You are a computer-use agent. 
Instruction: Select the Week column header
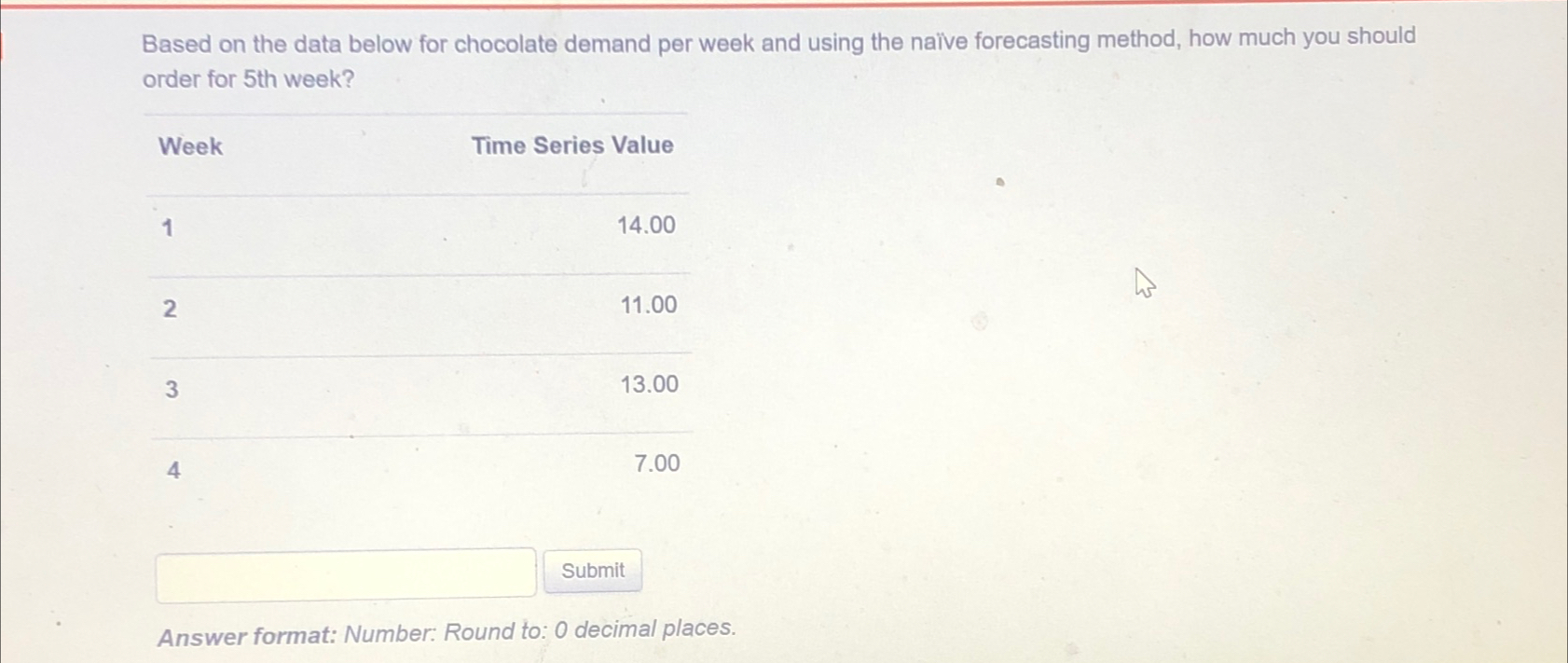(188, 145)
